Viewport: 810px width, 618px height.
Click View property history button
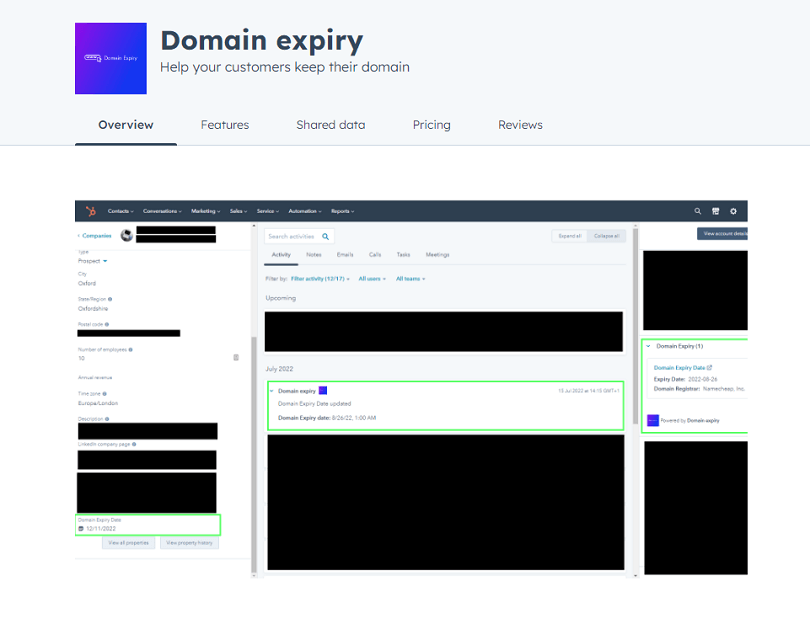click(189, 543)
